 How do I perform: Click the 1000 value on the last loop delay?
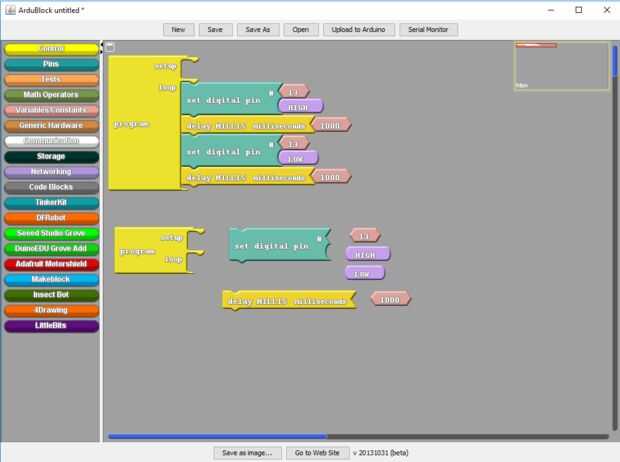(x=331, y=177)
